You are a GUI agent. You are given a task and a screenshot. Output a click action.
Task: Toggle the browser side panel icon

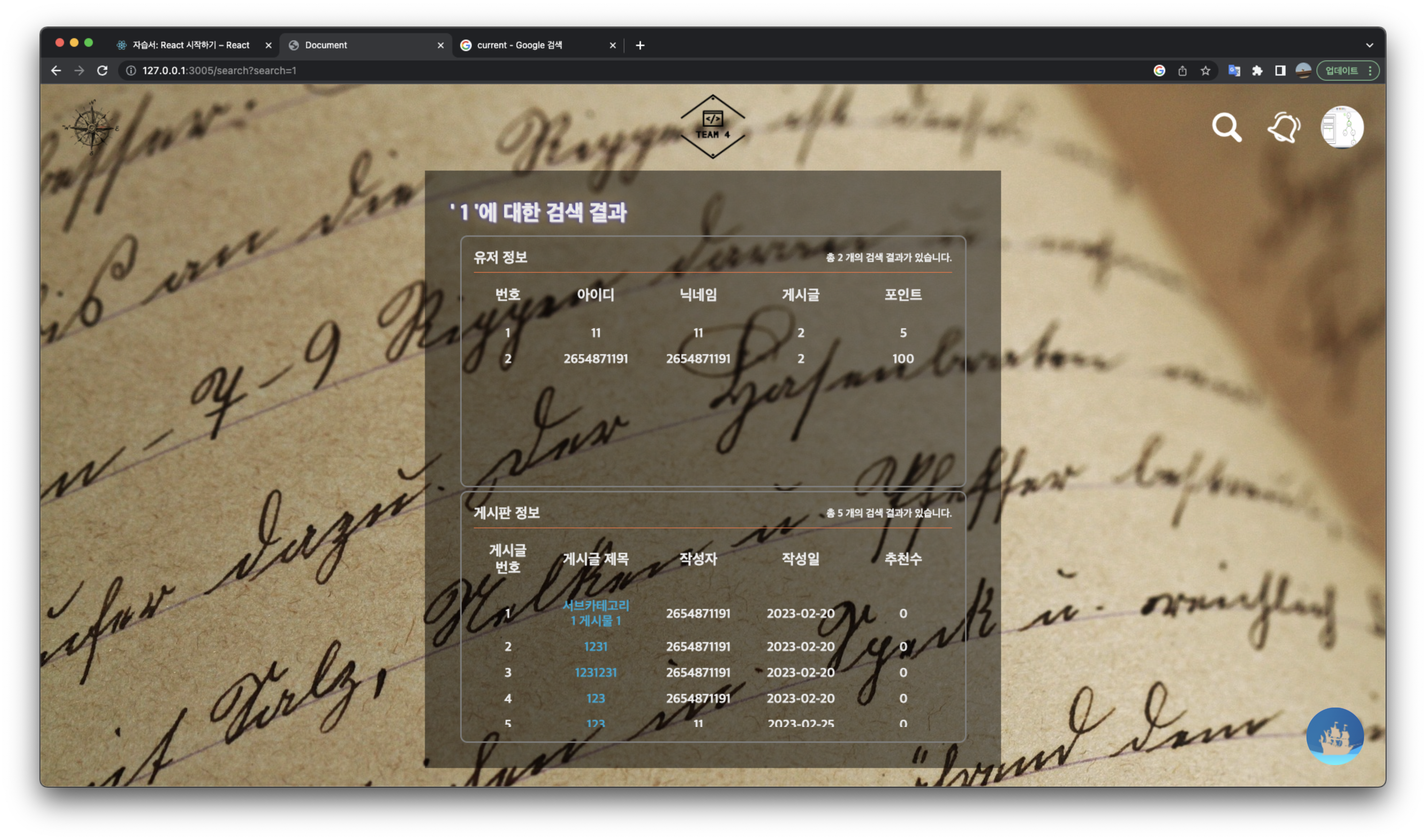tap(1280, 71)
